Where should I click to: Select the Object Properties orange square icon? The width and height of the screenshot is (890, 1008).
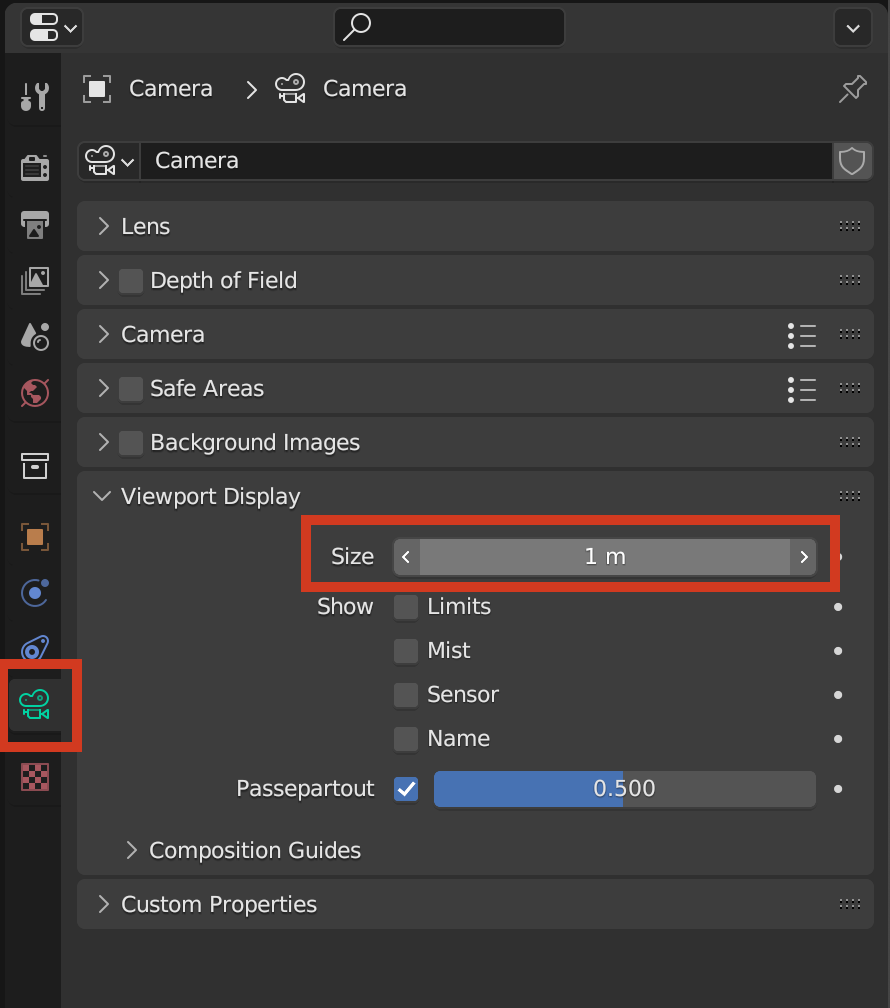point(33,537)
